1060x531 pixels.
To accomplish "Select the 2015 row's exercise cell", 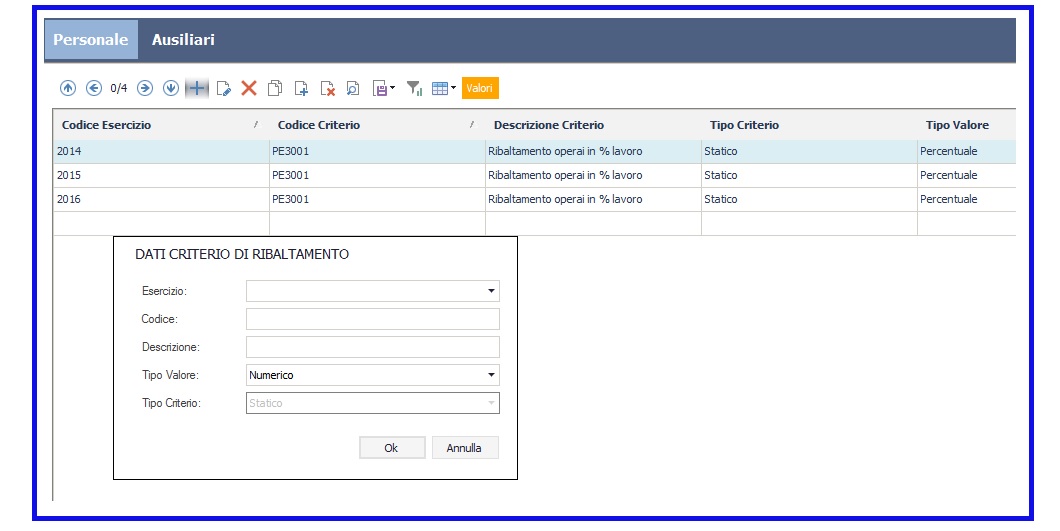I will click(x=161, y=175).
